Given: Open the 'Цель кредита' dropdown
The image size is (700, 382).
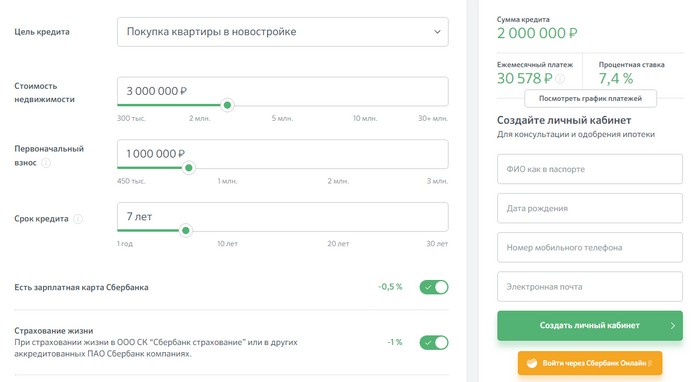Looking at the screenshot, I should pyautogui.click(x=283, y=32).
